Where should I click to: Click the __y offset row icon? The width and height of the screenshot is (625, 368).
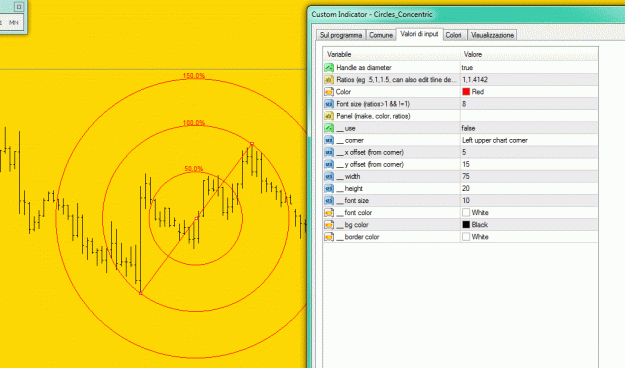pos(329,164)
